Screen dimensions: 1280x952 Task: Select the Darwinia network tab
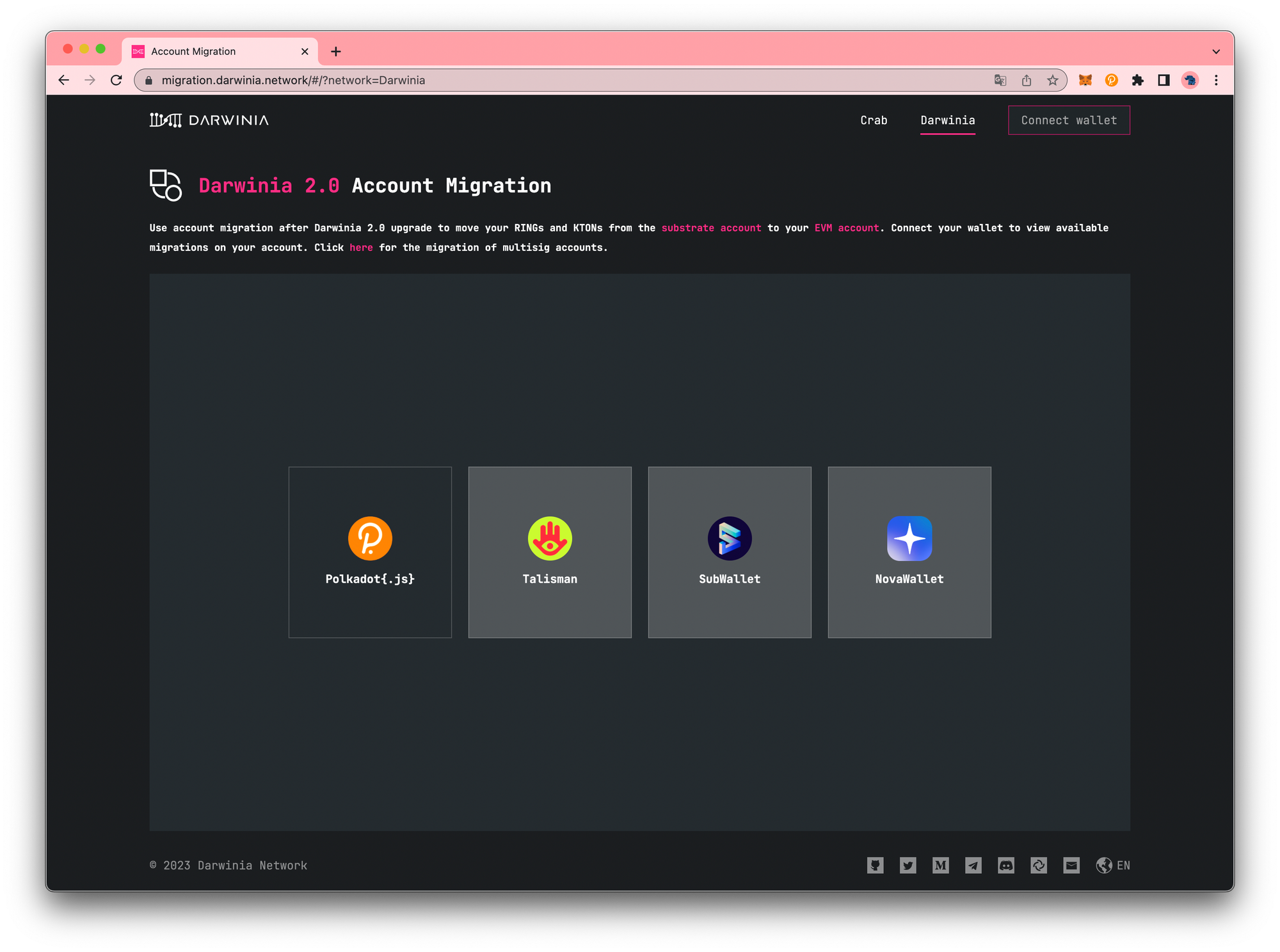pyautogui.click(x=947, y=120)
